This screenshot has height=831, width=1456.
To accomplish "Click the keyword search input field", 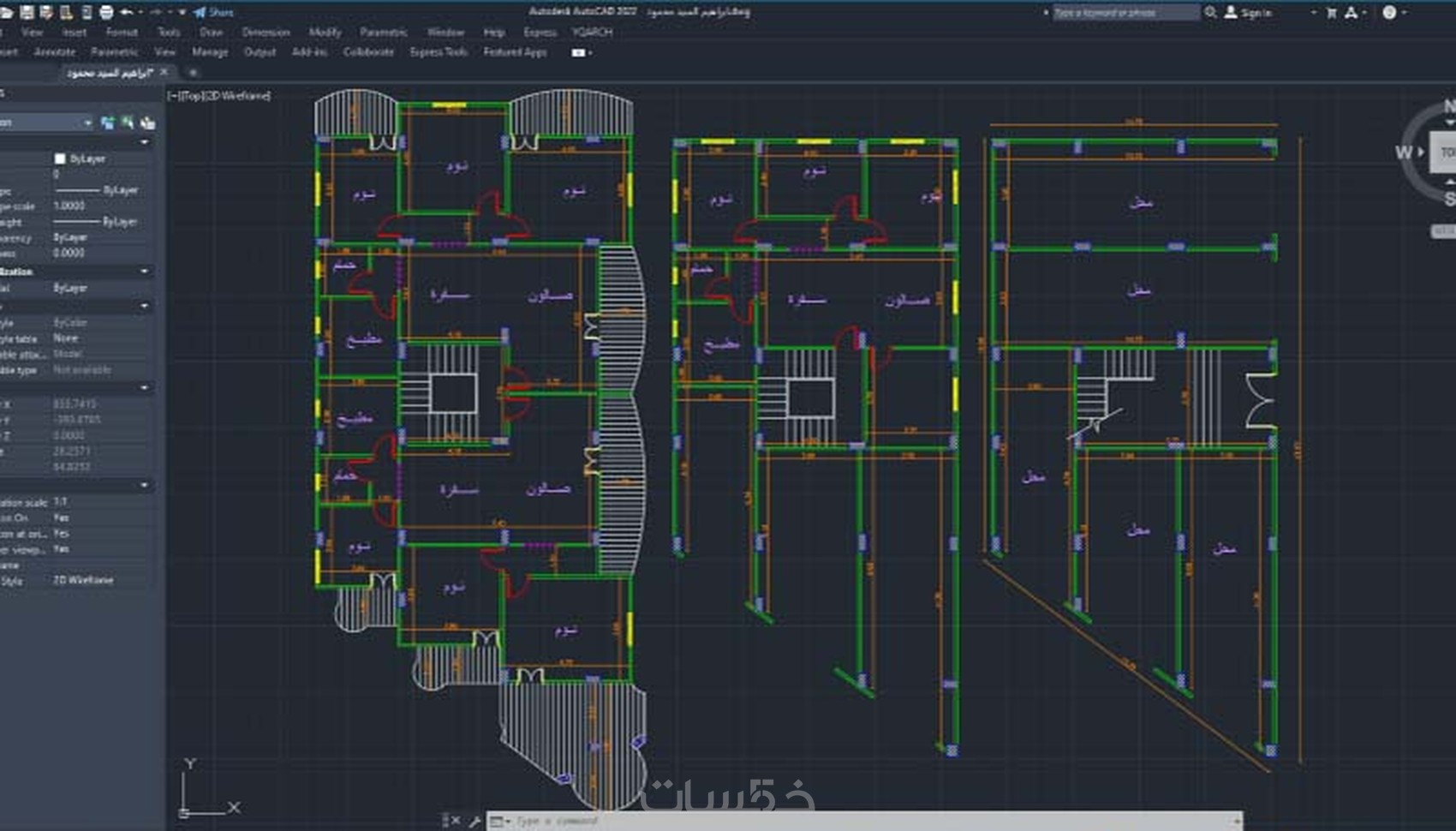I will [1125, 12].
